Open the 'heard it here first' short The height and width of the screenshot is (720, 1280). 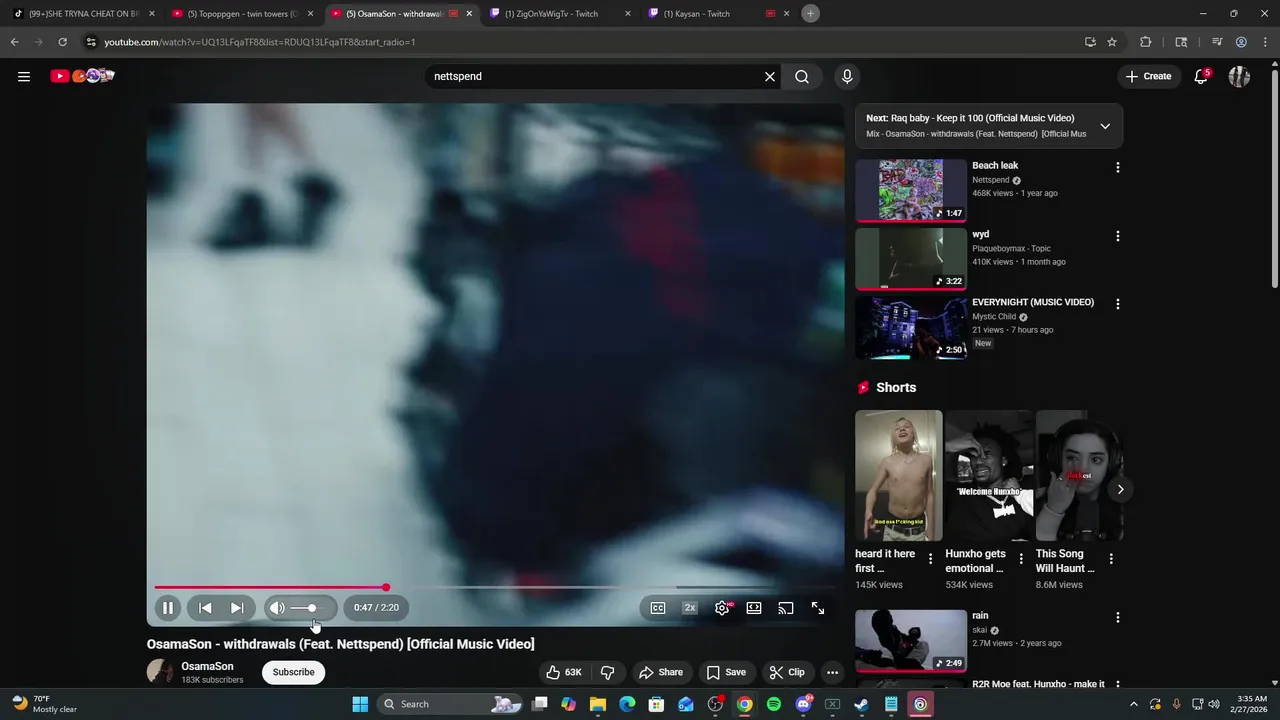tap(898, 475)
